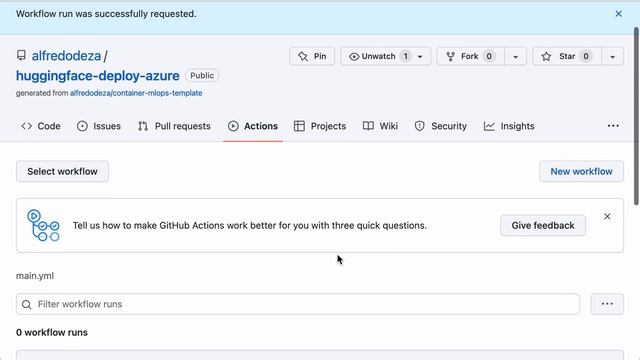Click the Star count badge showing 0
Screen dimensions: 640x360
[586, 56]
